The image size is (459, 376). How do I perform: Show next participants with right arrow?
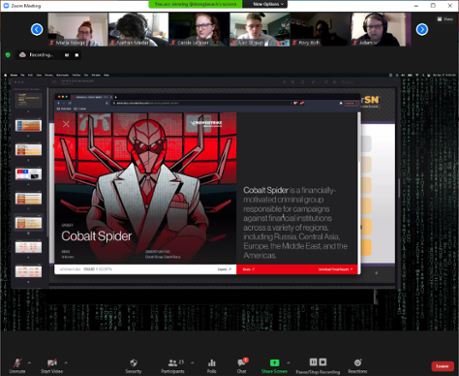point(422,29)
